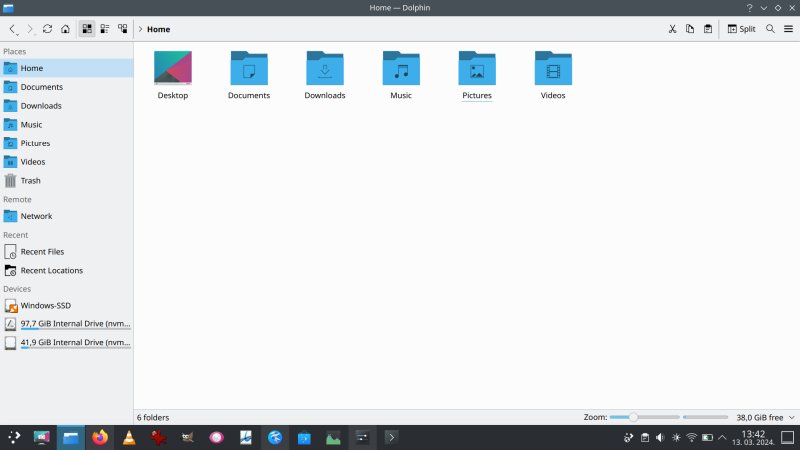The height and width of the screenshot is (450, 800).
Task: Select Trash in Places sidebar
Action: point(31,180)
